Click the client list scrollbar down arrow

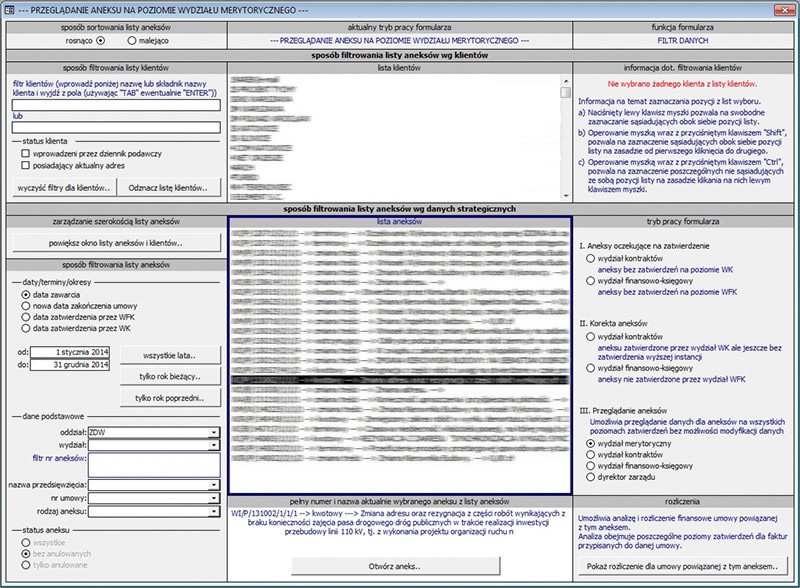point(565,195)
